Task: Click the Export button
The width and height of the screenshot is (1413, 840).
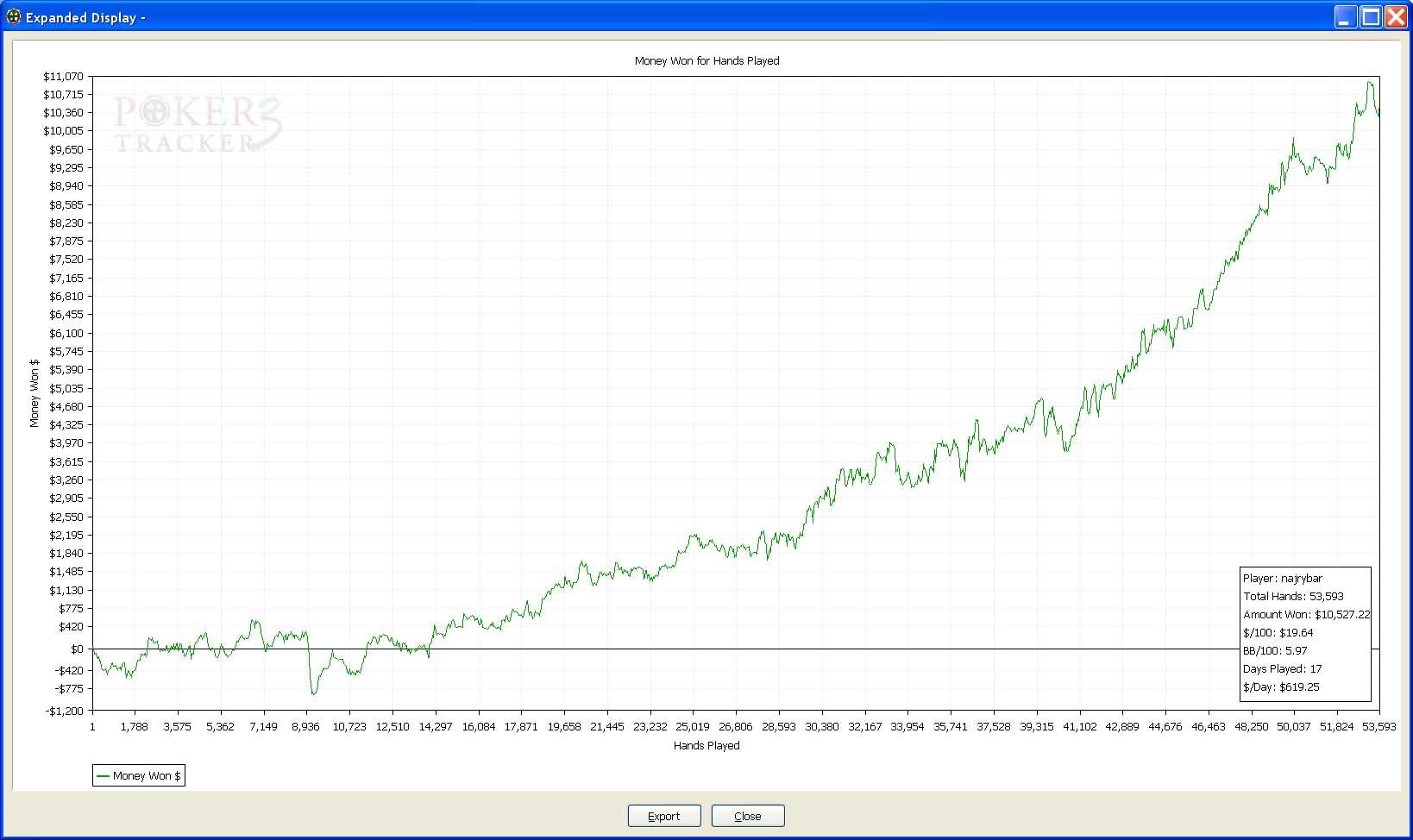Action: (663, 816)
